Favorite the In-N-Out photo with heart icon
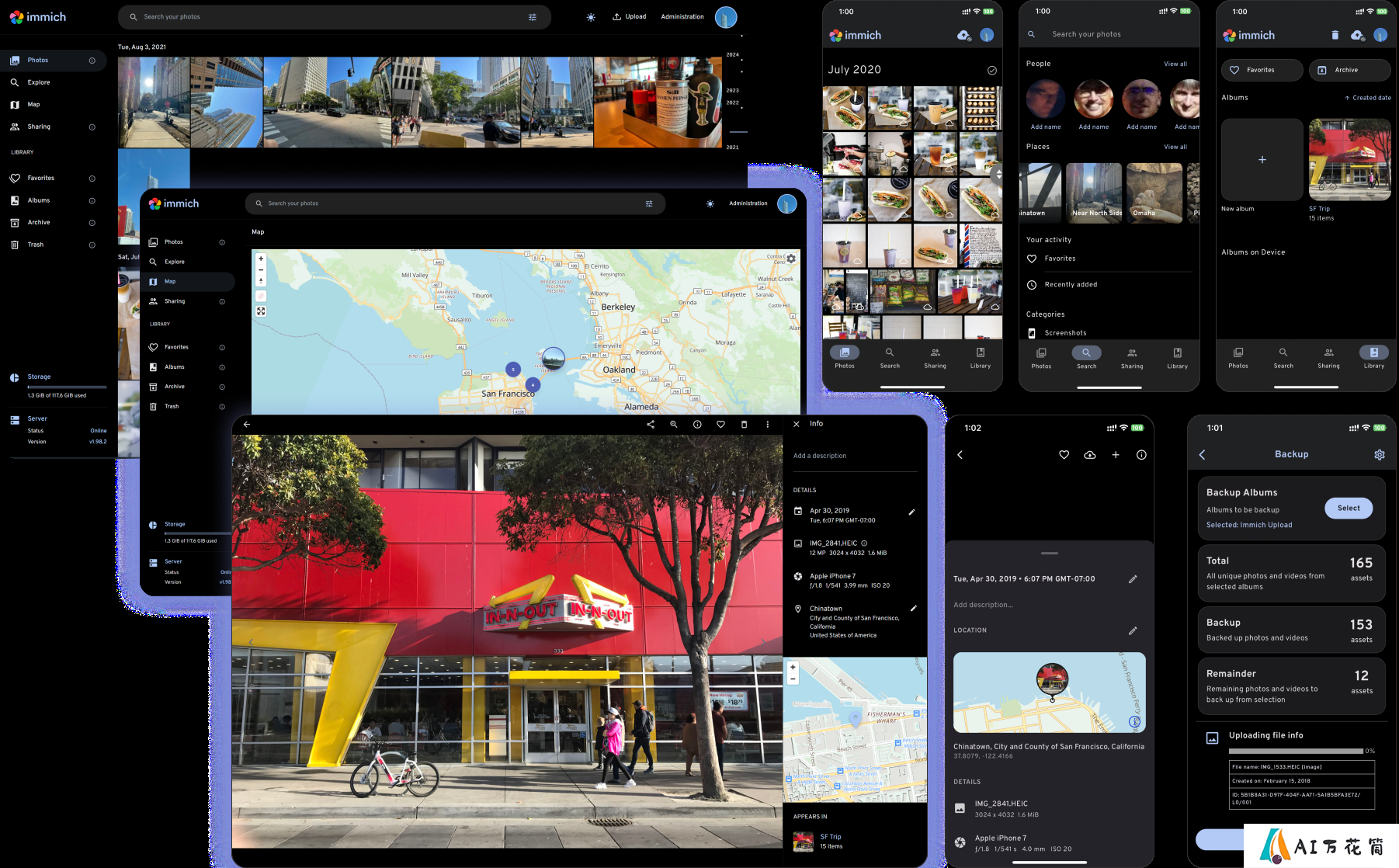The image size is (1399, 868). tap(720, 425)
